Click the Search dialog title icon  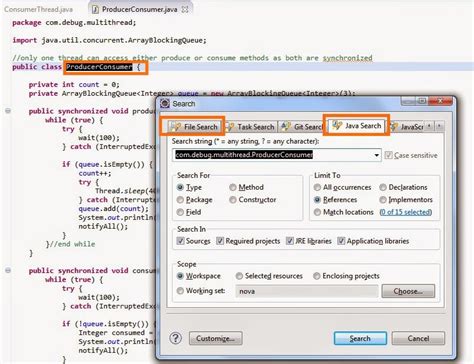pos(165,104)
